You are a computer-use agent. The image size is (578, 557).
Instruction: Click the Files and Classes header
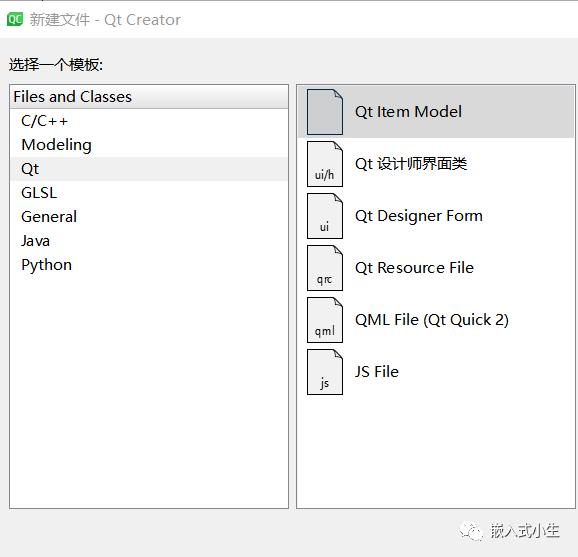pyautogui.click(x=149, y=97)
